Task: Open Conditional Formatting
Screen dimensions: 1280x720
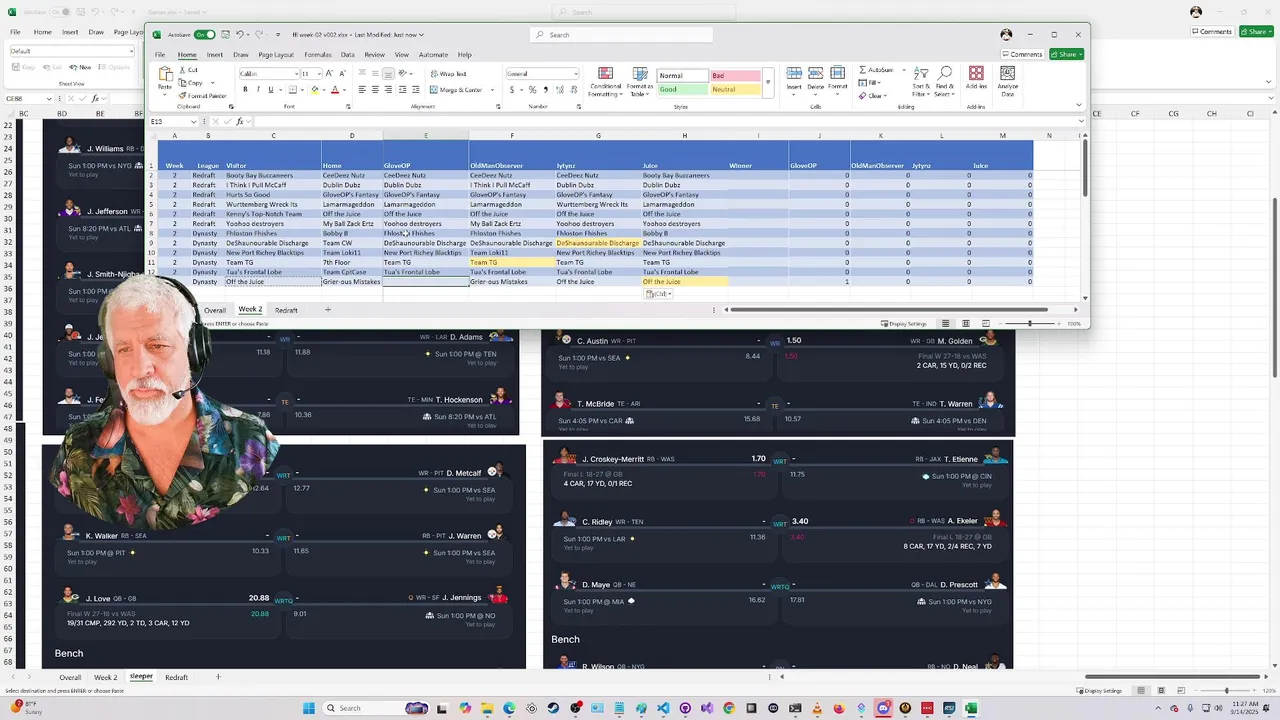Action: (605, 81)
